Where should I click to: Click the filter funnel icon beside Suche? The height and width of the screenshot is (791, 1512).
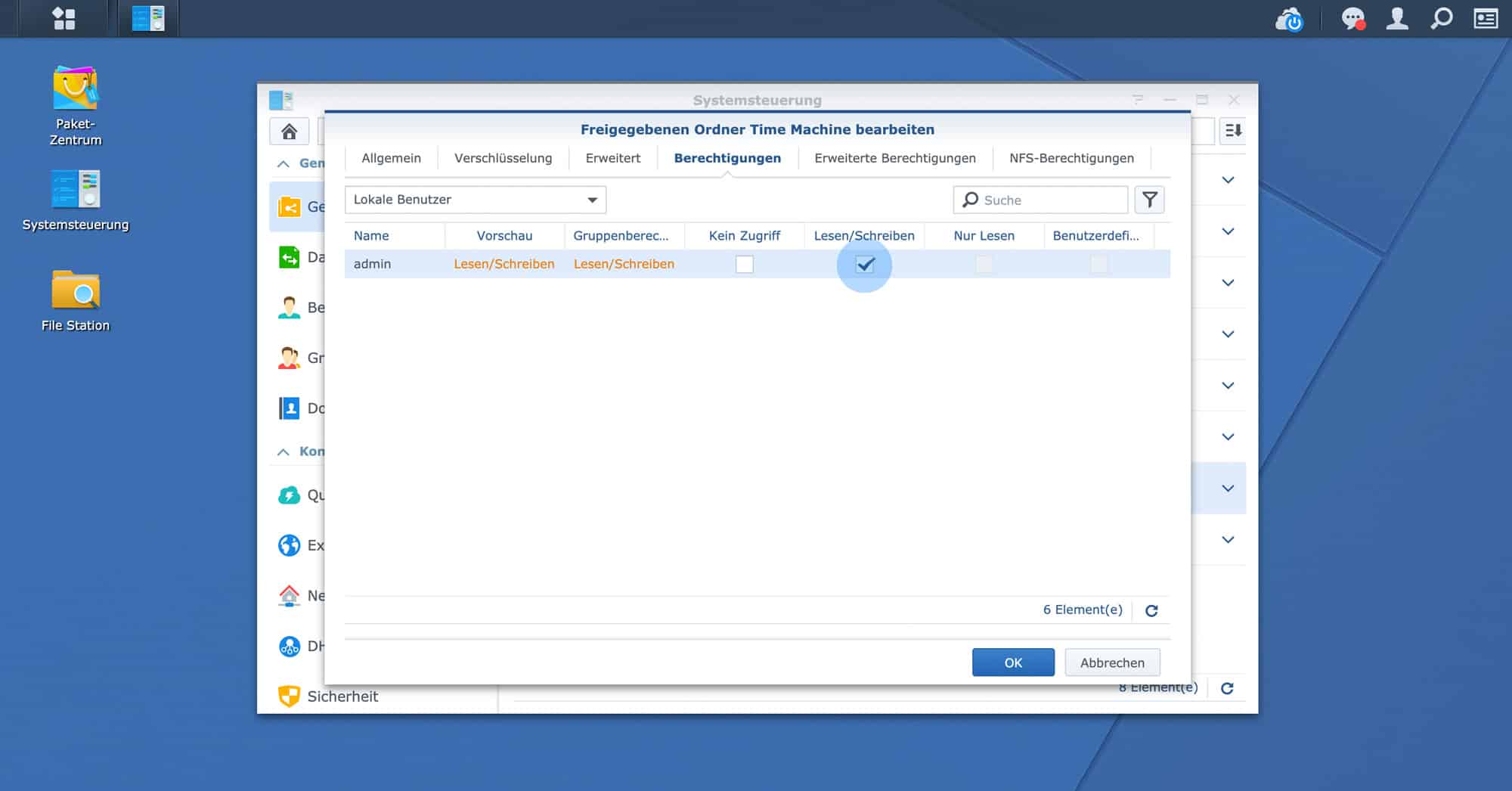point(1150,200)
